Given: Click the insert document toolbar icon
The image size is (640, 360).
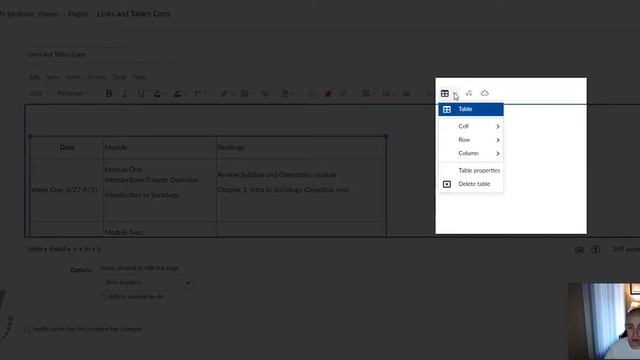Looking at the screenshot, I should click(285, 93).
